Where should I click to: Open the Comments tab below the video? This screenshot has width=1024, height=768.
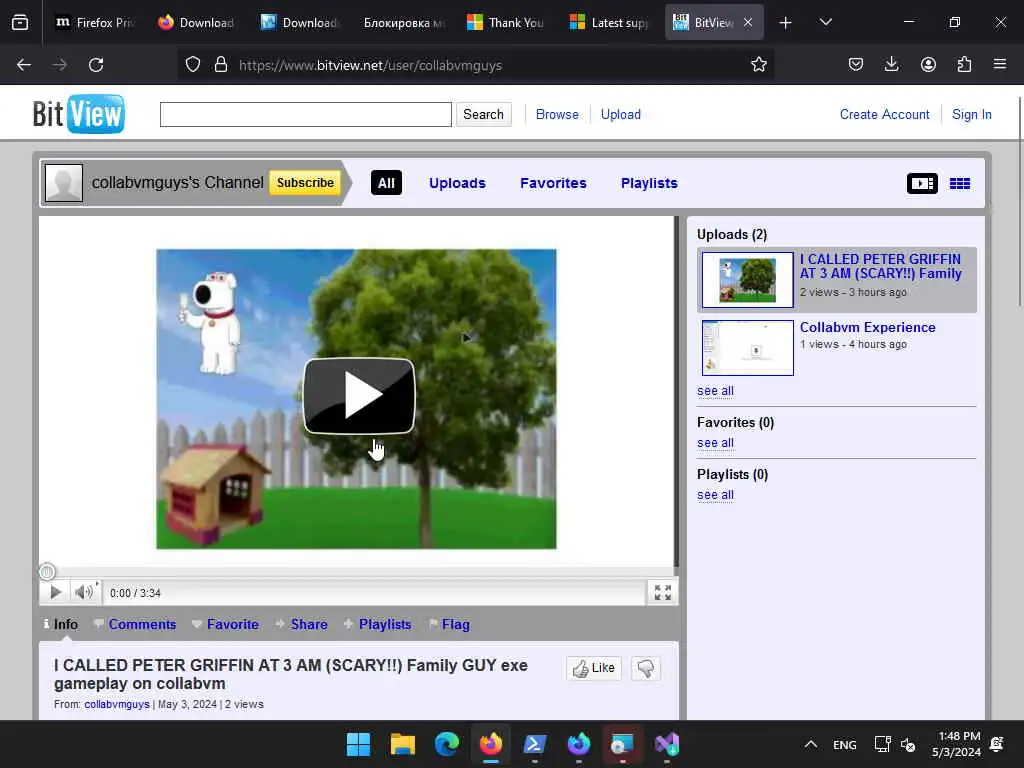(x=135, y=624)
